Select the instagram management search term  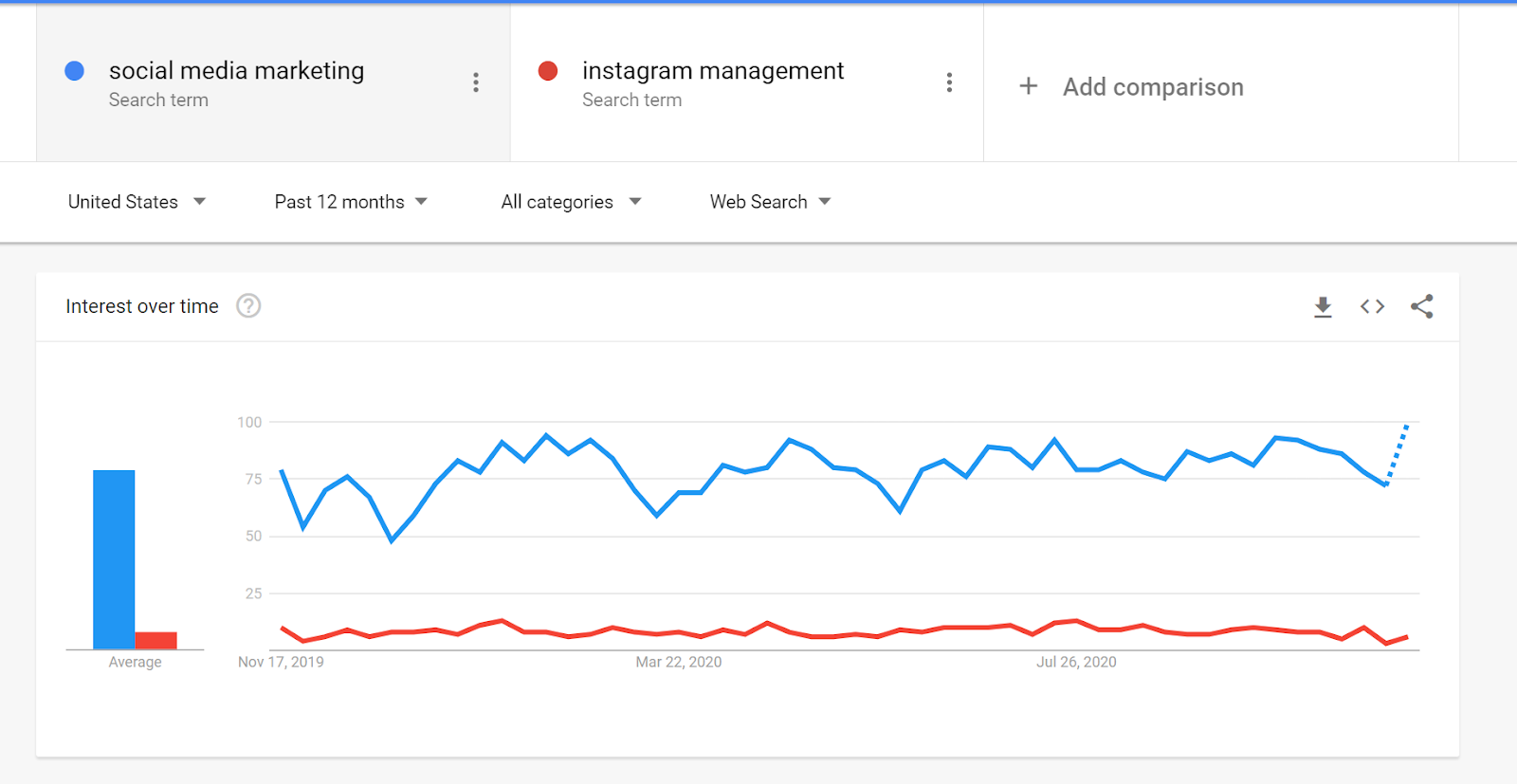712,71
